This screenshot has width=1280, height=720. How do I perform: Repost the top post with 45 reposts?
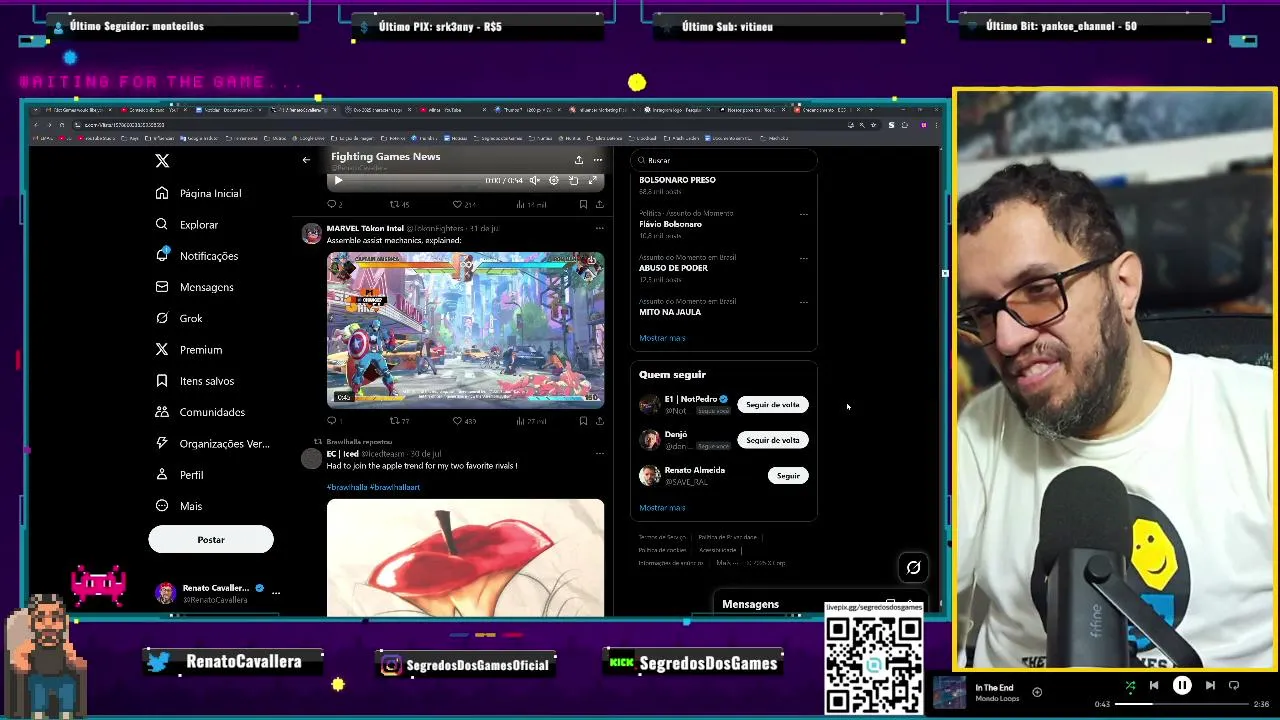tap(399, 204)
